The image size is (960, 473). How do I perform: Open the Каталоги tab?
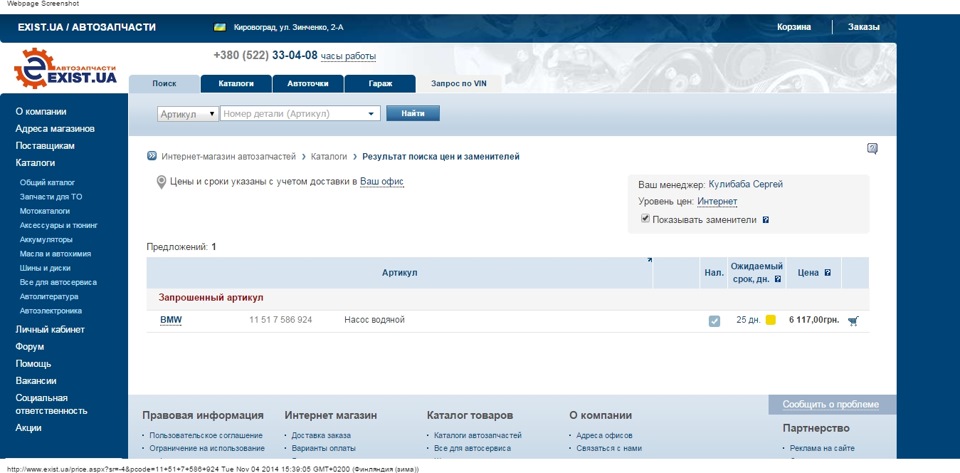[x=236, y=84]
